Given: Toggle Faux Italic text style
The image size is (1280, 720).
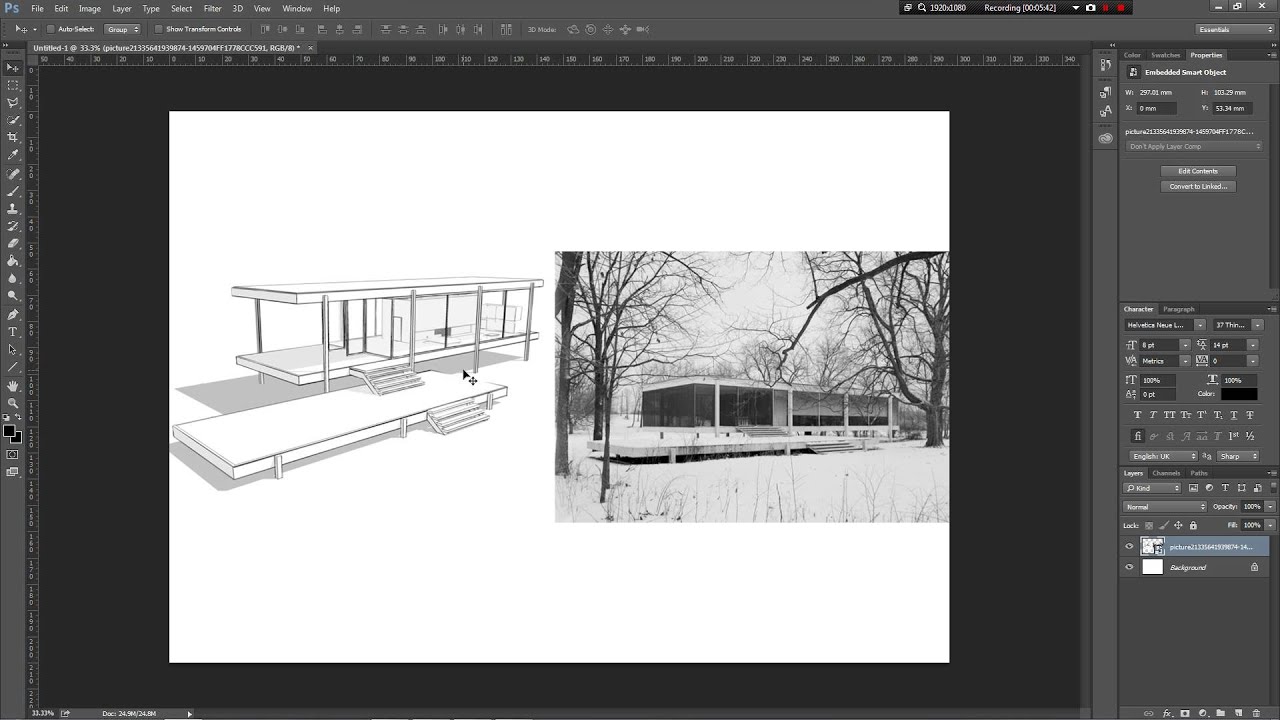Looking at the screenshot, I should [x=1153, y=415].
